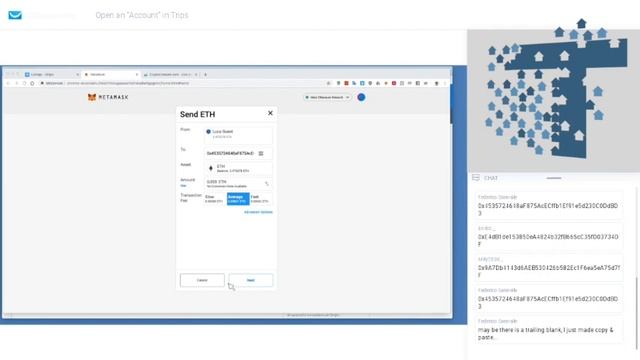This screenshot has width=640, height=360.
Task: Click the chat panel minimize bar
Action: point(553,178)
